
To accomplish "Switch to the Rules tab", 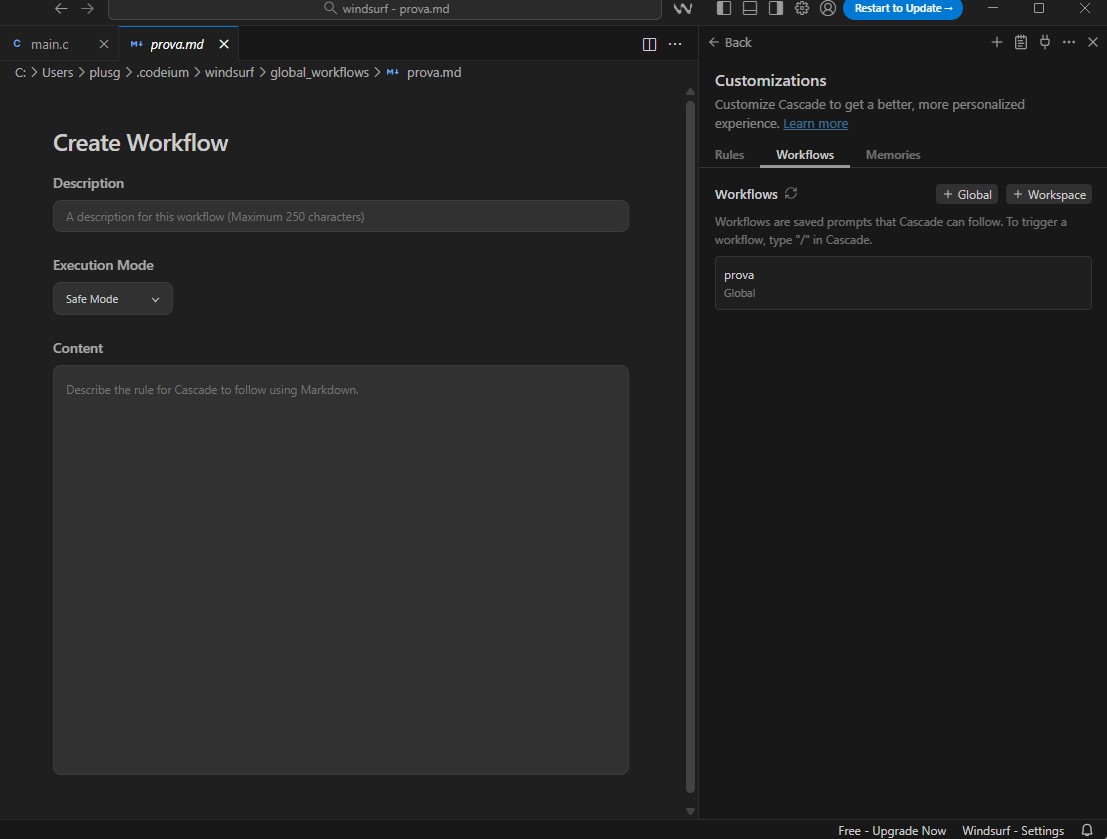I will 729,155.
